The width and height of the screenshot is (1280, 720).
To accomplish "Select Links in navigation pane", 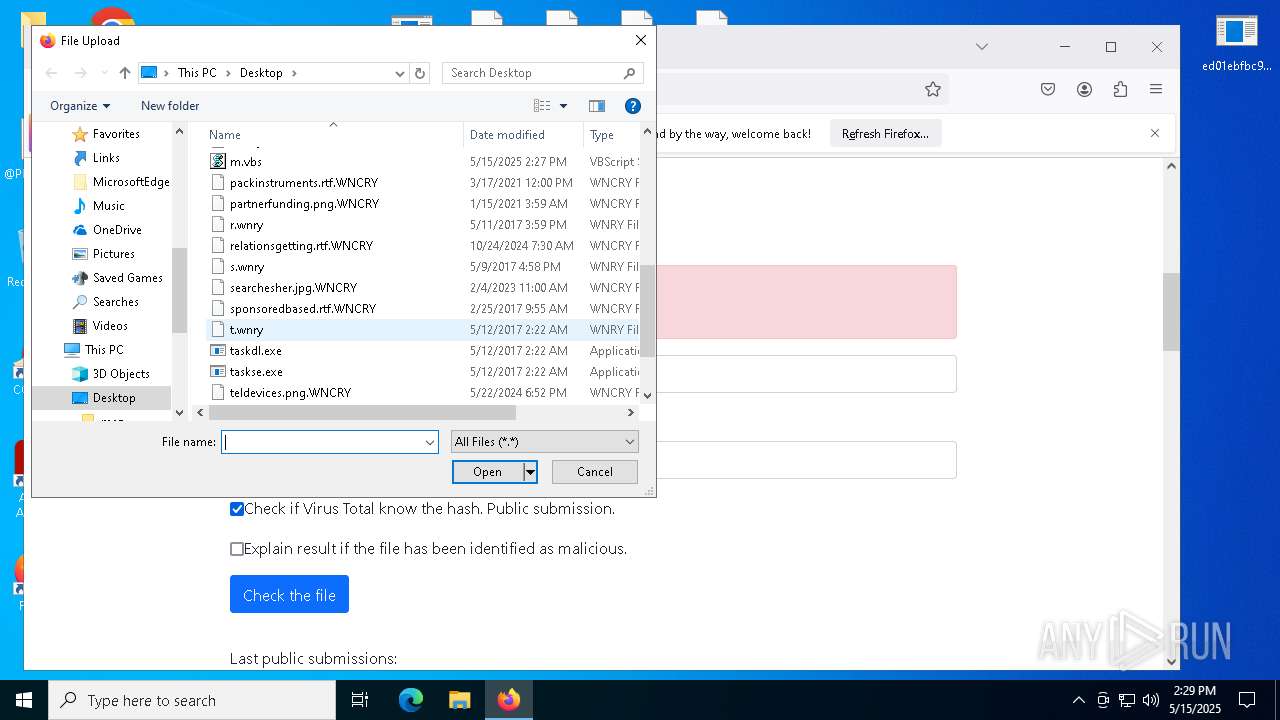I will [106, 158].
